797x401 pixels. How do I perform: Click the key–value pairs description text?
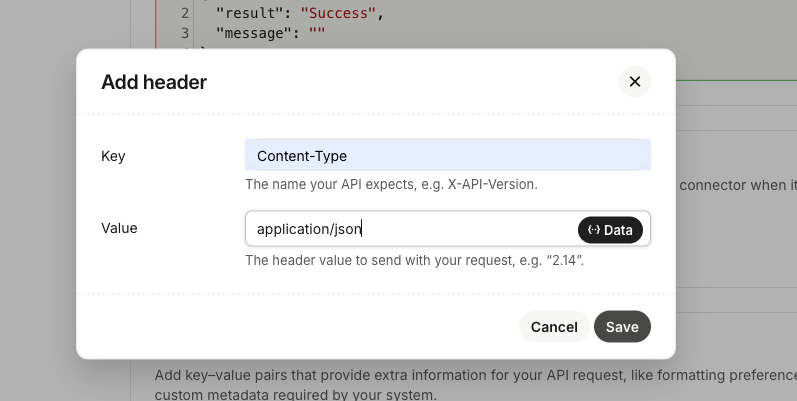point(476,384)
